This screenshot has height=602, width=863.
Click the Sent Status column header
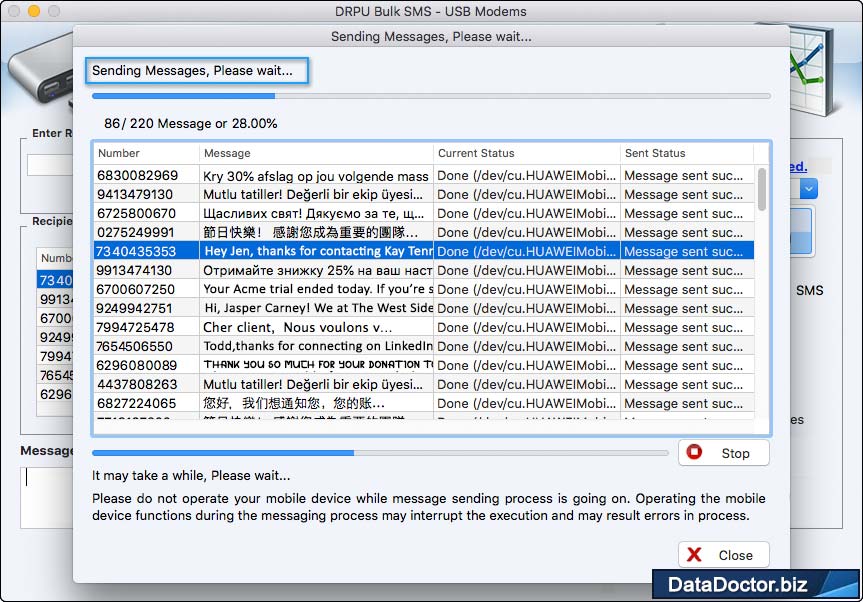pos(687,153)
